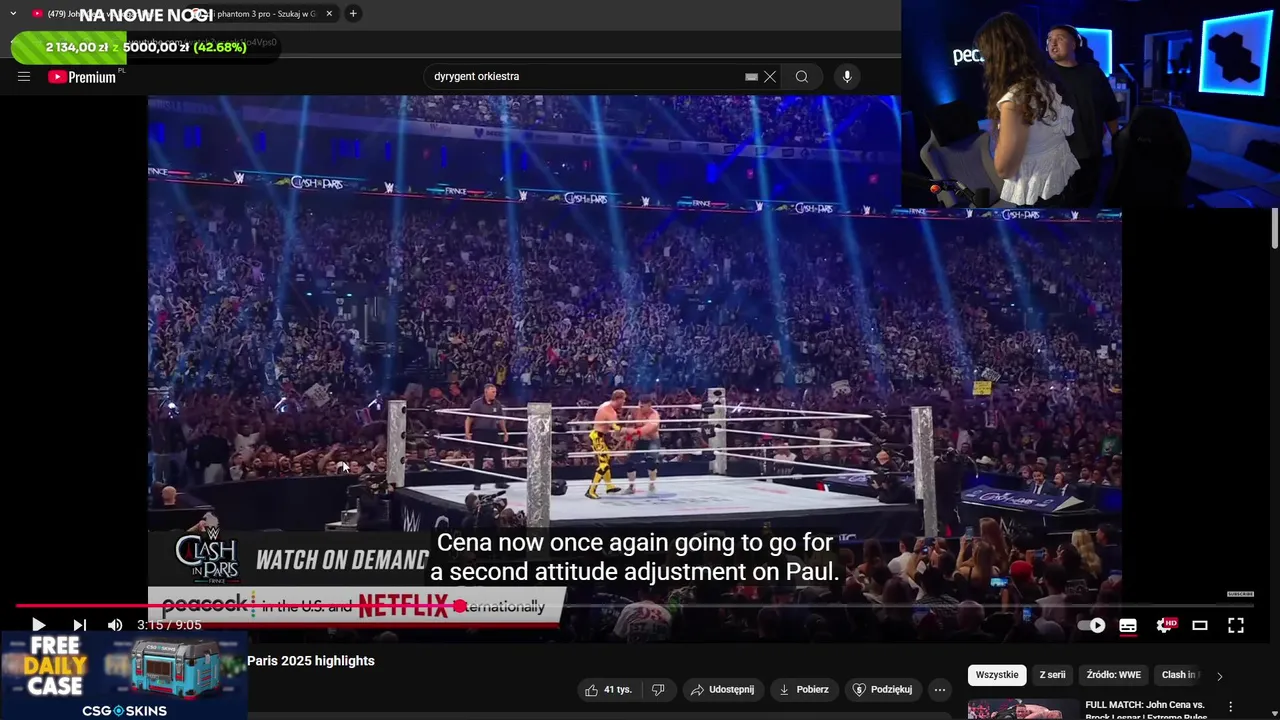1280x720 pixels.
Task: Click the 'Paris 2025 highlights' video title
Action: click(x=311, y=661)
